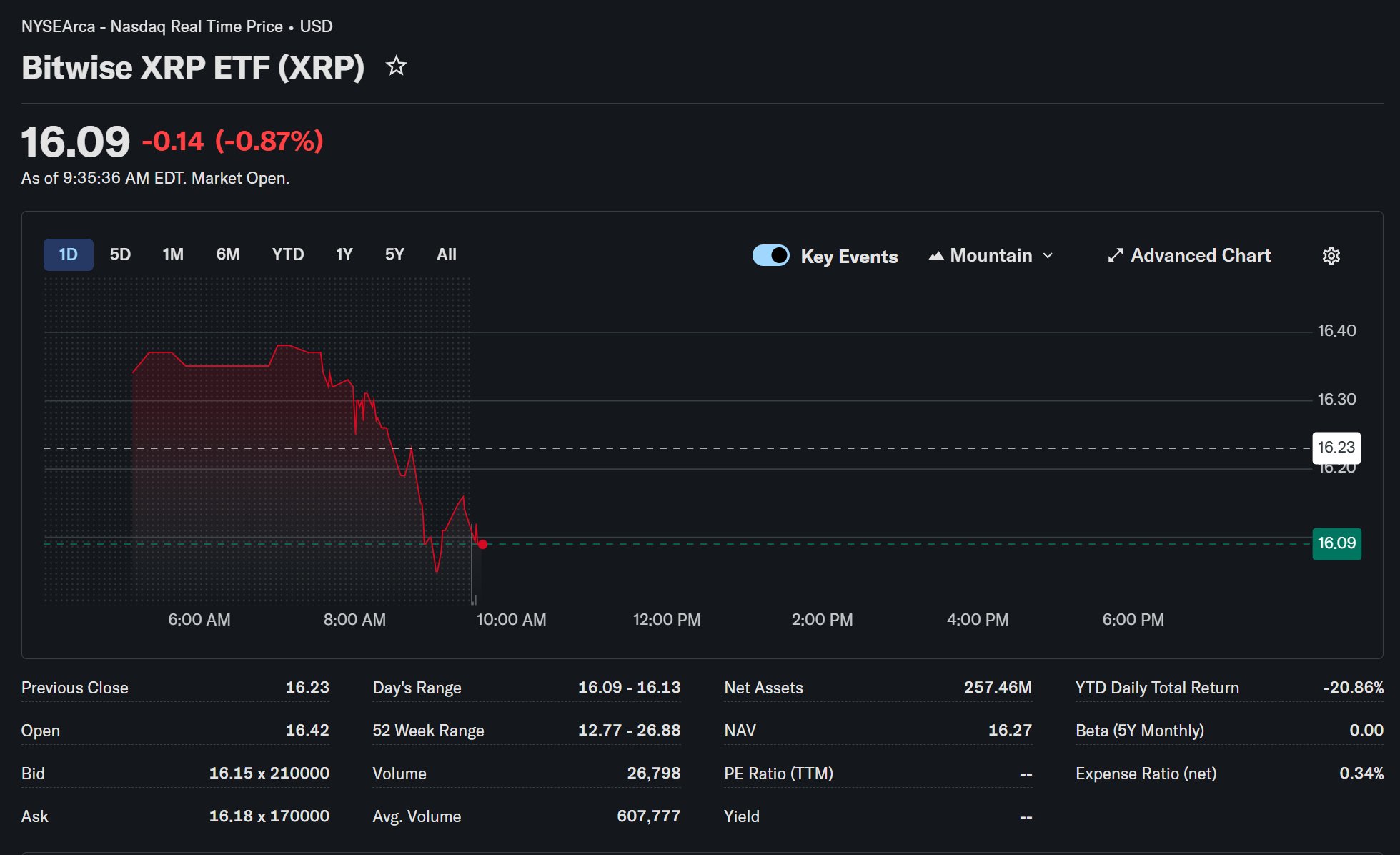This screenshot has width=1400, height=855.
Task: Show the 5Y chart range
Action: [x=394, y=254]
